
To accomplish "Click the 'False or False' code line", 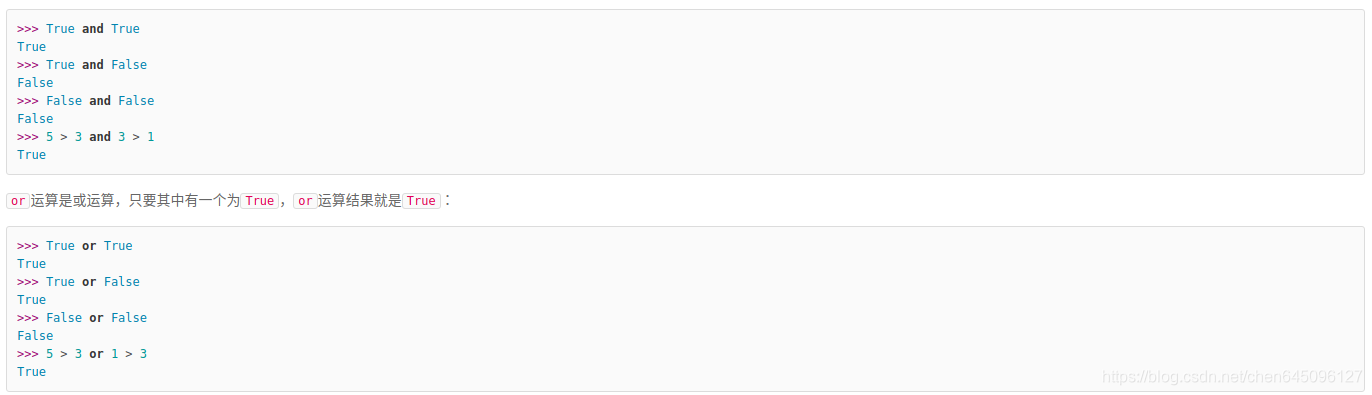I will point(82,318).
